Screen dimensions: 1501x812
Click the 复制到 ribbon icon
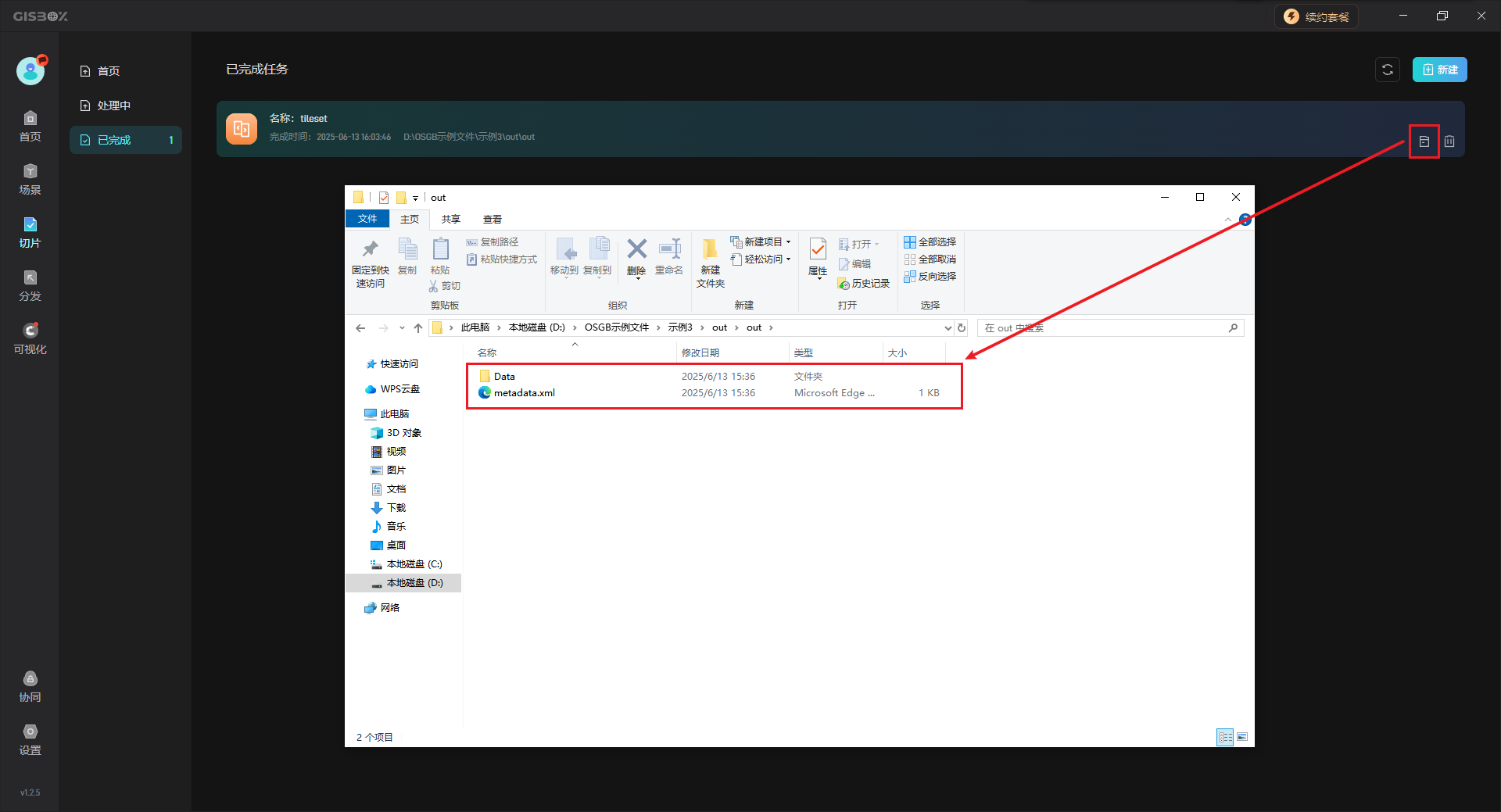pyautogui.click(x=597, y=257)
